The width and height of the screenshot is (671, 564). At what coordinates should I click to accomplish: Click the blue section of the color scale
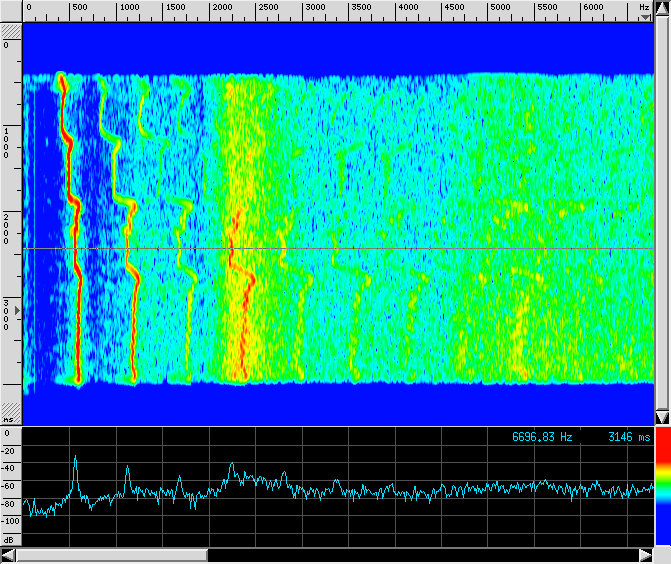[662, 525]
